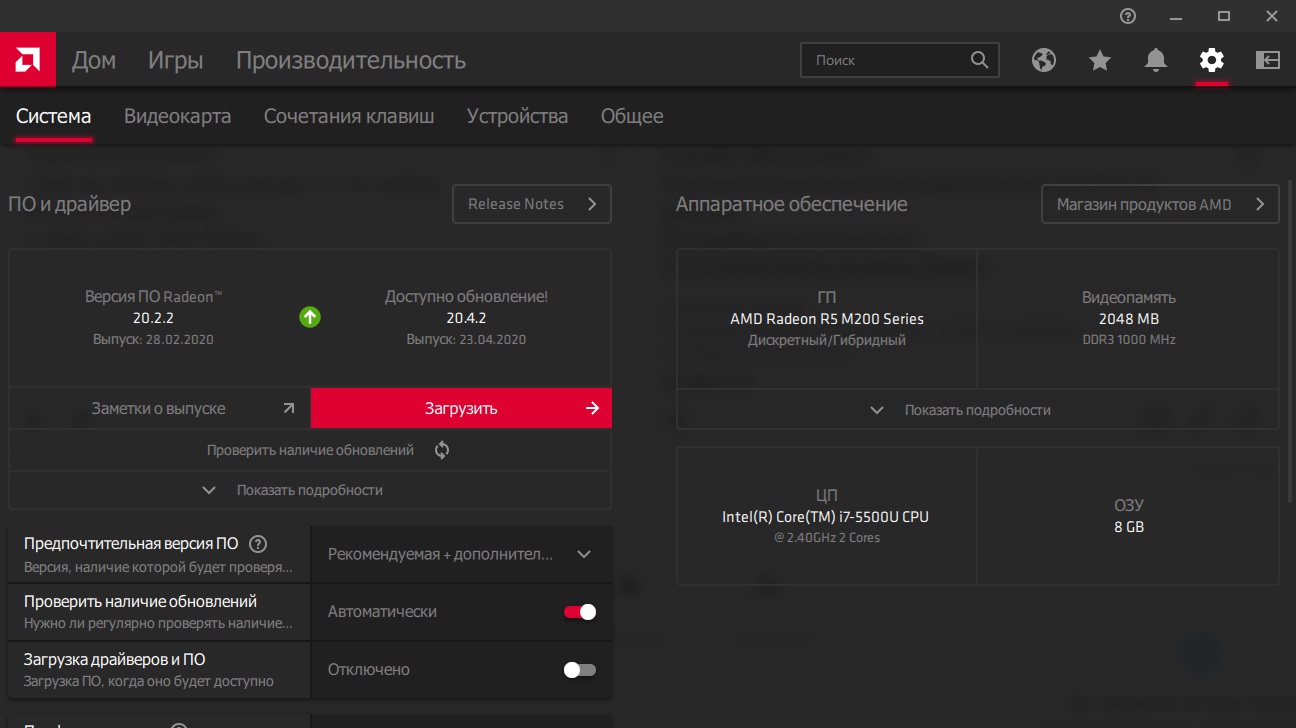Image resolution: width=1296 pixels, height=728 pixels.
Task: Open settings gear icon
Action: [x=1212, y=60]
